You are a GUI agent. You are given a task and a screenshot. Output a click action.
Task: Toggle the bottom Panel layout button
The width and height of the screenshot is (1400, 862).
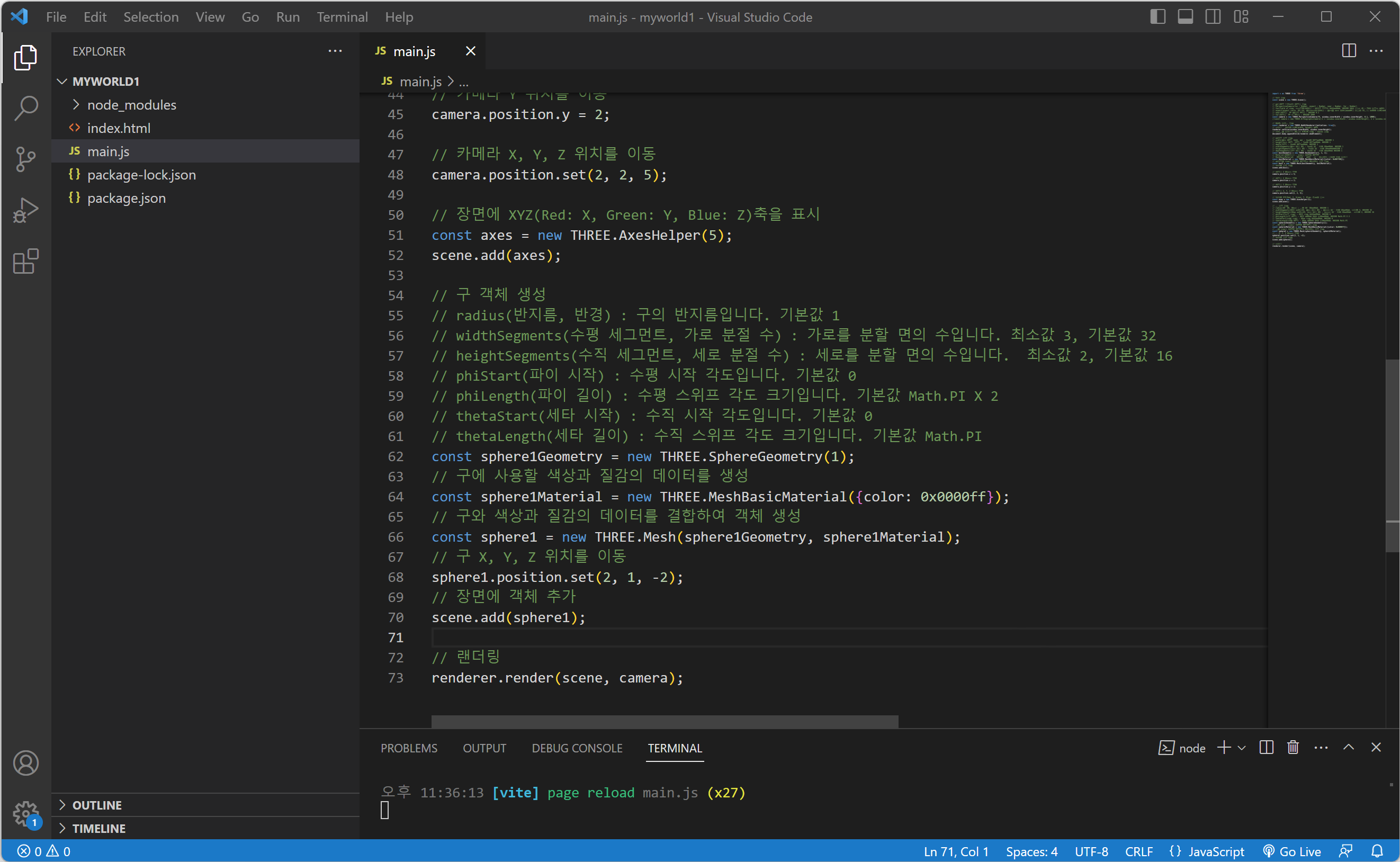click(1185, 16)
